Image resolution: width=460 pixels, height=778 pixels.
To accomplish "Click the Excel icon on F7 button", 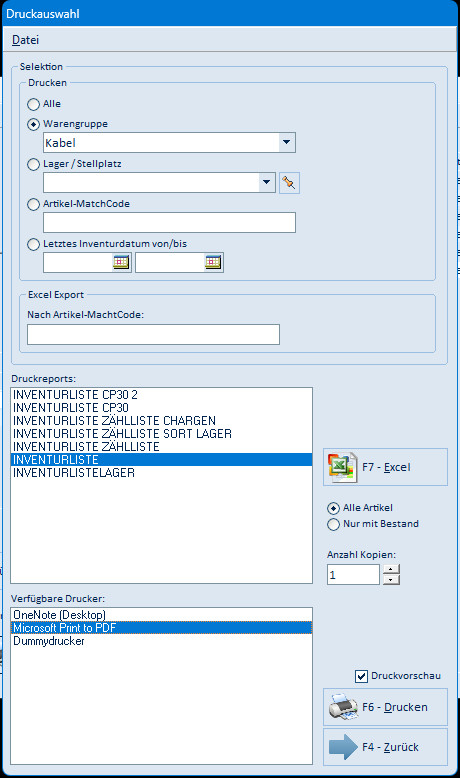I will [342, 467].
